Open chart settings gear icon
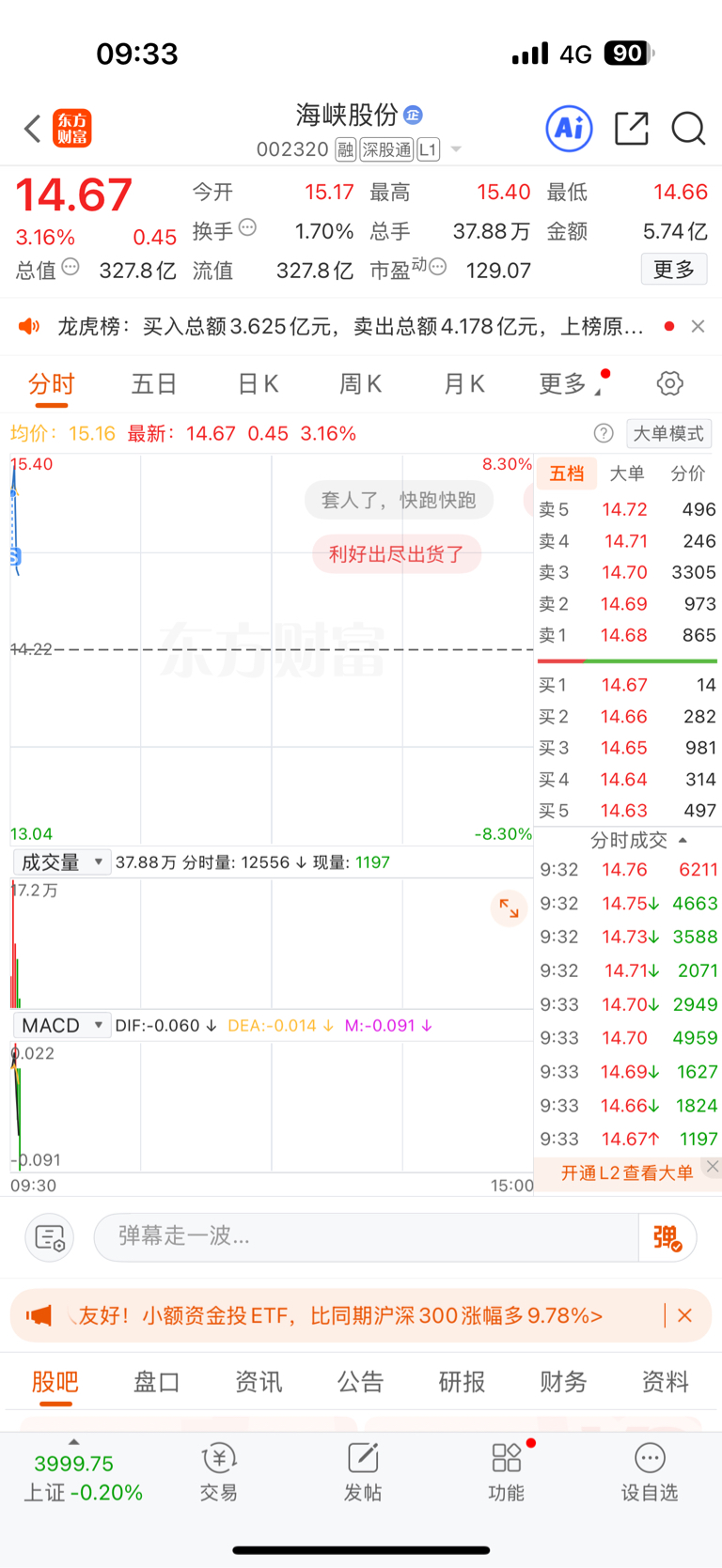The width and height of the screenshot is (722, 1568). pos(669,383)
